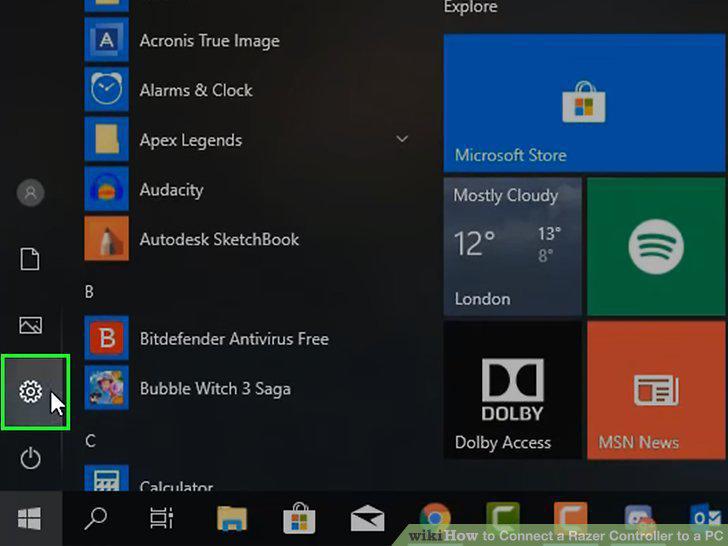
Task: Click Bitdefender Antivirus Free icon
Action: pos(106,338)
